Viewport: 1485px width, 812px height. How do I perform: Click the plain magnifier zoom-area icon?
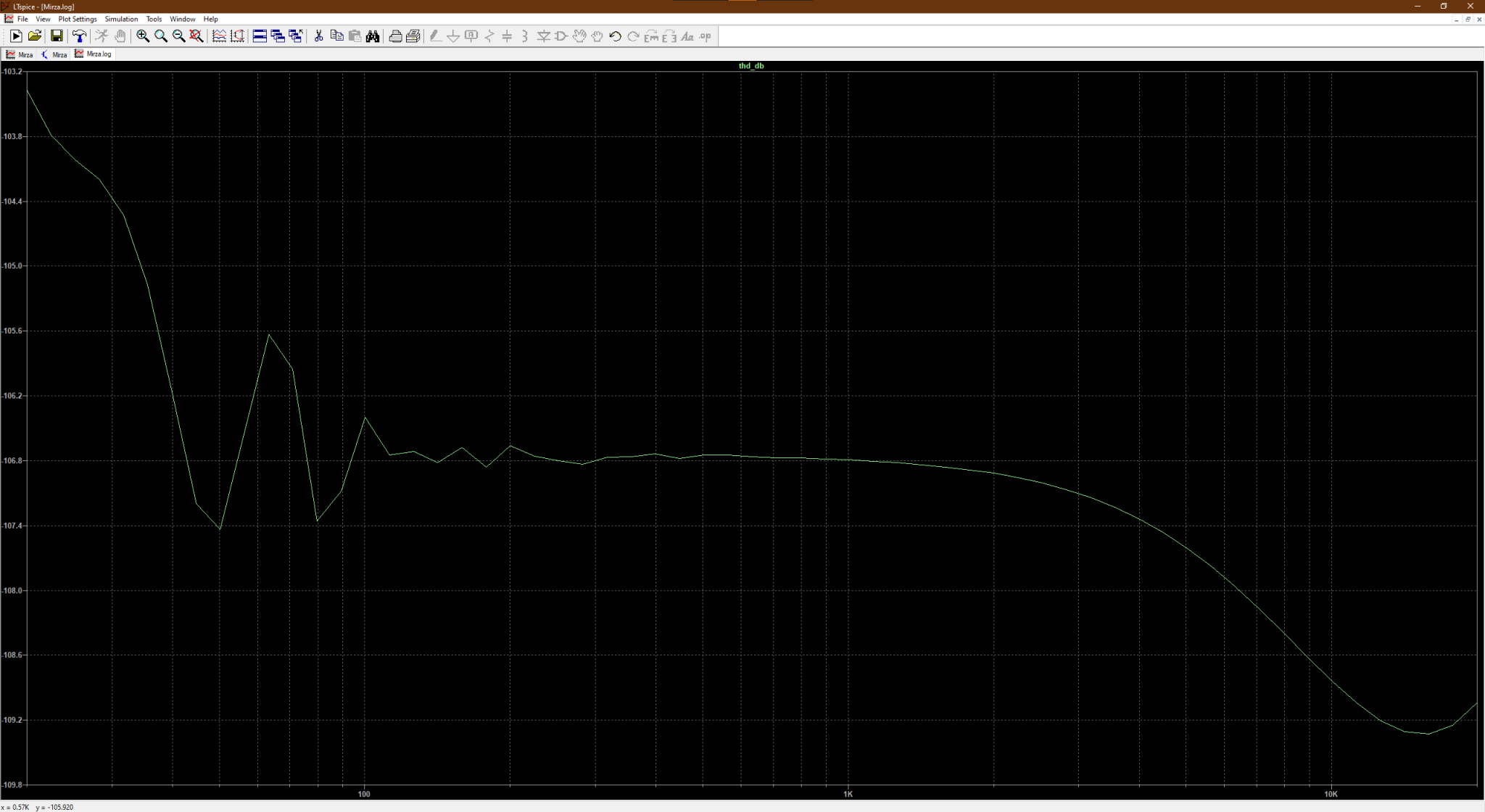click(x=161, y=36)
